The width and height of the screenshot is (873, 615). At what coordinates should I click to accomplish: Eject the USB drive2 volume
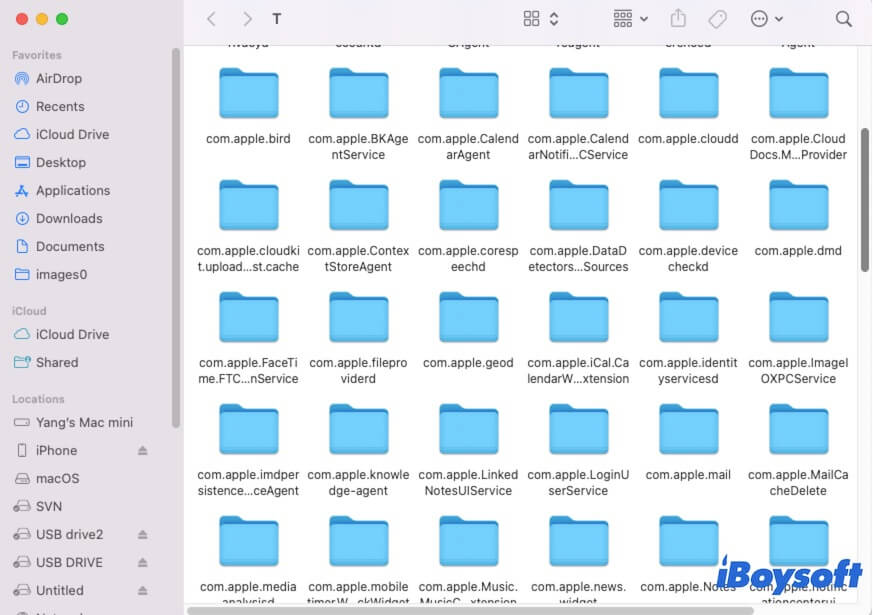point(142,534)
